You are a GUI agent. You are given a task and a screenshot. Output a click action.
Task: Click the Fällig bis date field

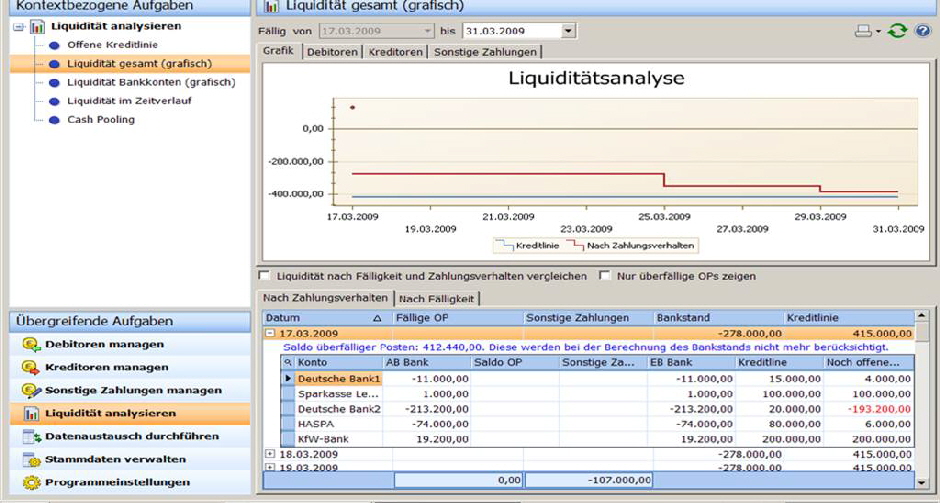[511, 31]
